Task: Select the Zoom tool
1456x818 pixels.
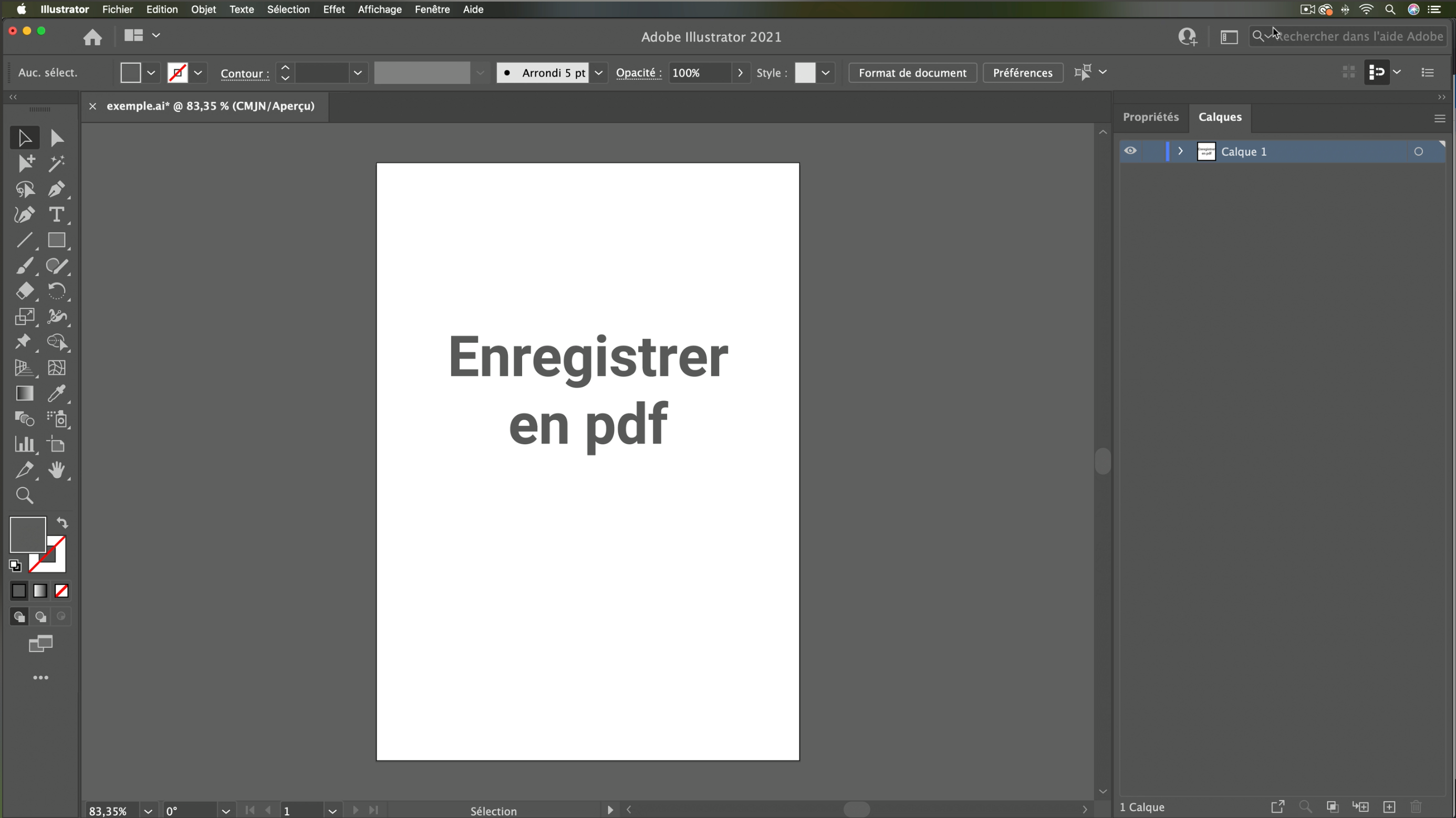Action: click(25, 496)
